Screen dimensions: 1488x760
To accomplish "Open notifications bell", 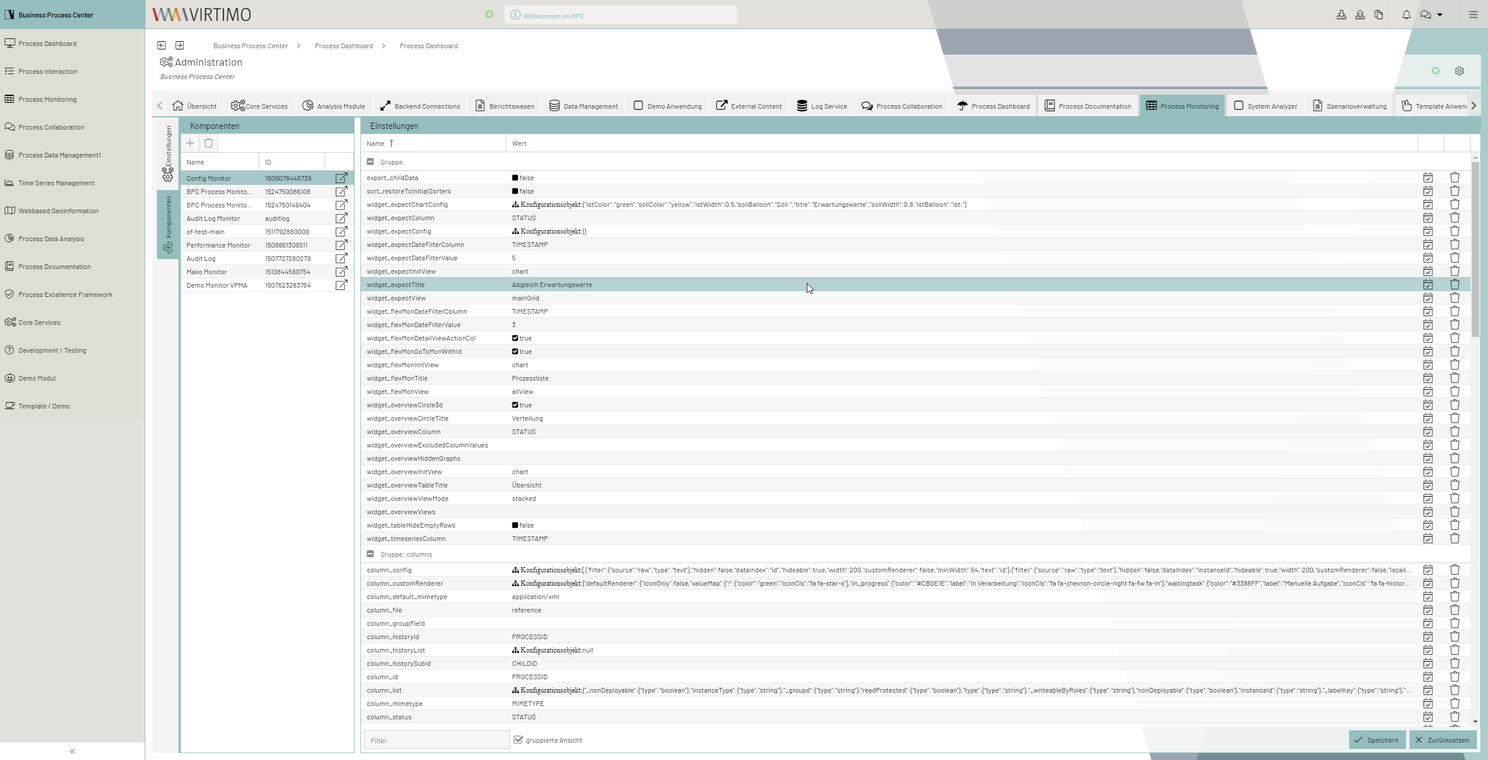I will (1406, 15).
